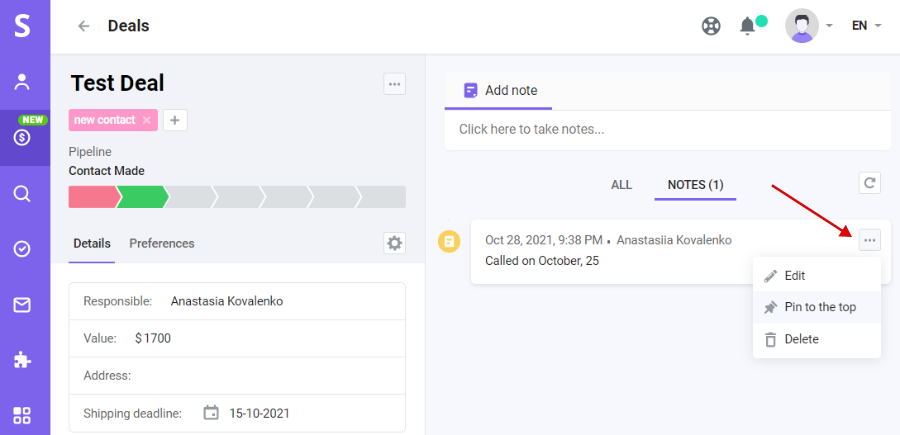
Task: Click the note author Anastasiia Kovalenko
Action: pos(674,240)
